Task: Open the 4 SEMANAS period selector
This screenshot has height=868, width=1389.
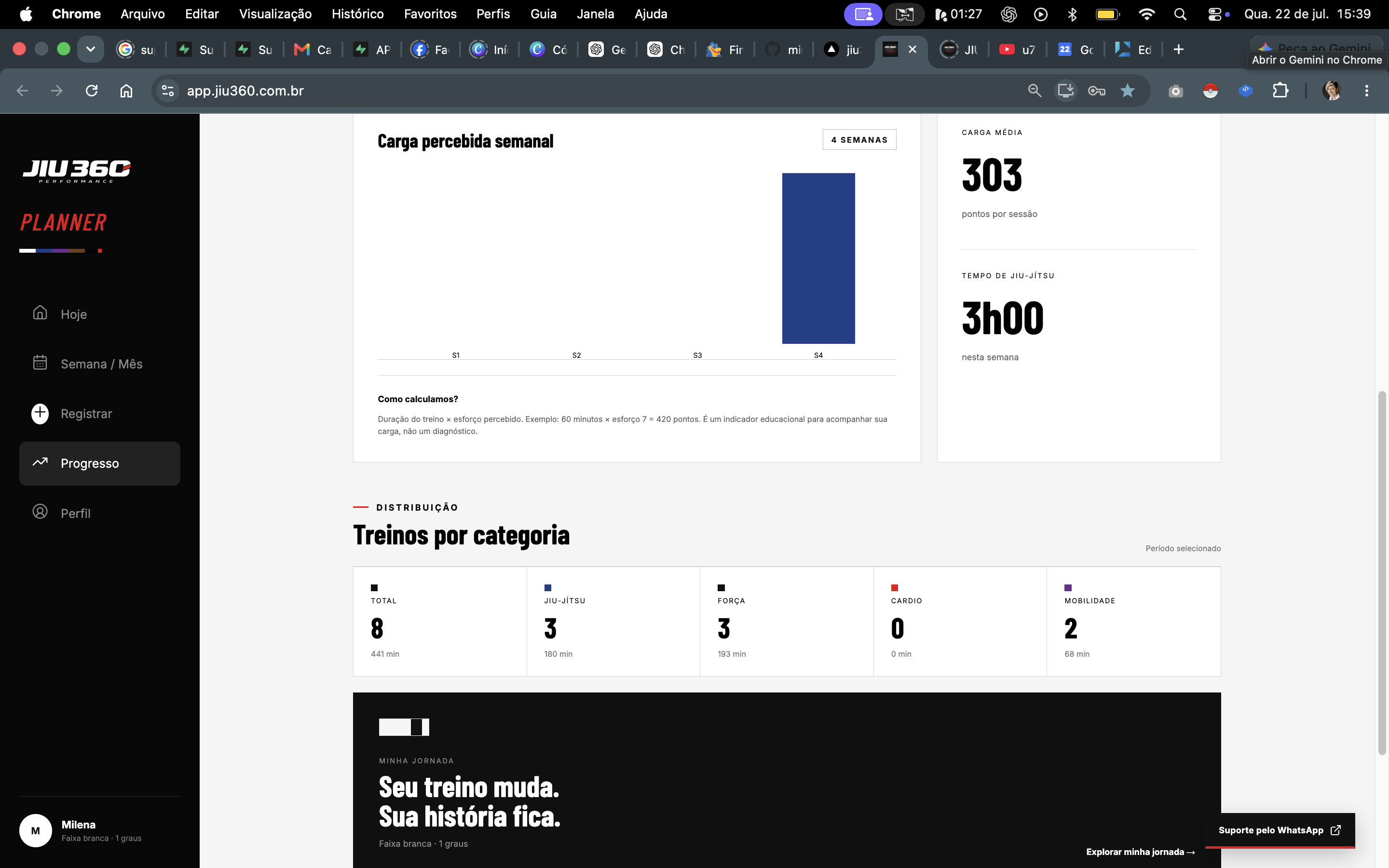Action: point(859,139)
